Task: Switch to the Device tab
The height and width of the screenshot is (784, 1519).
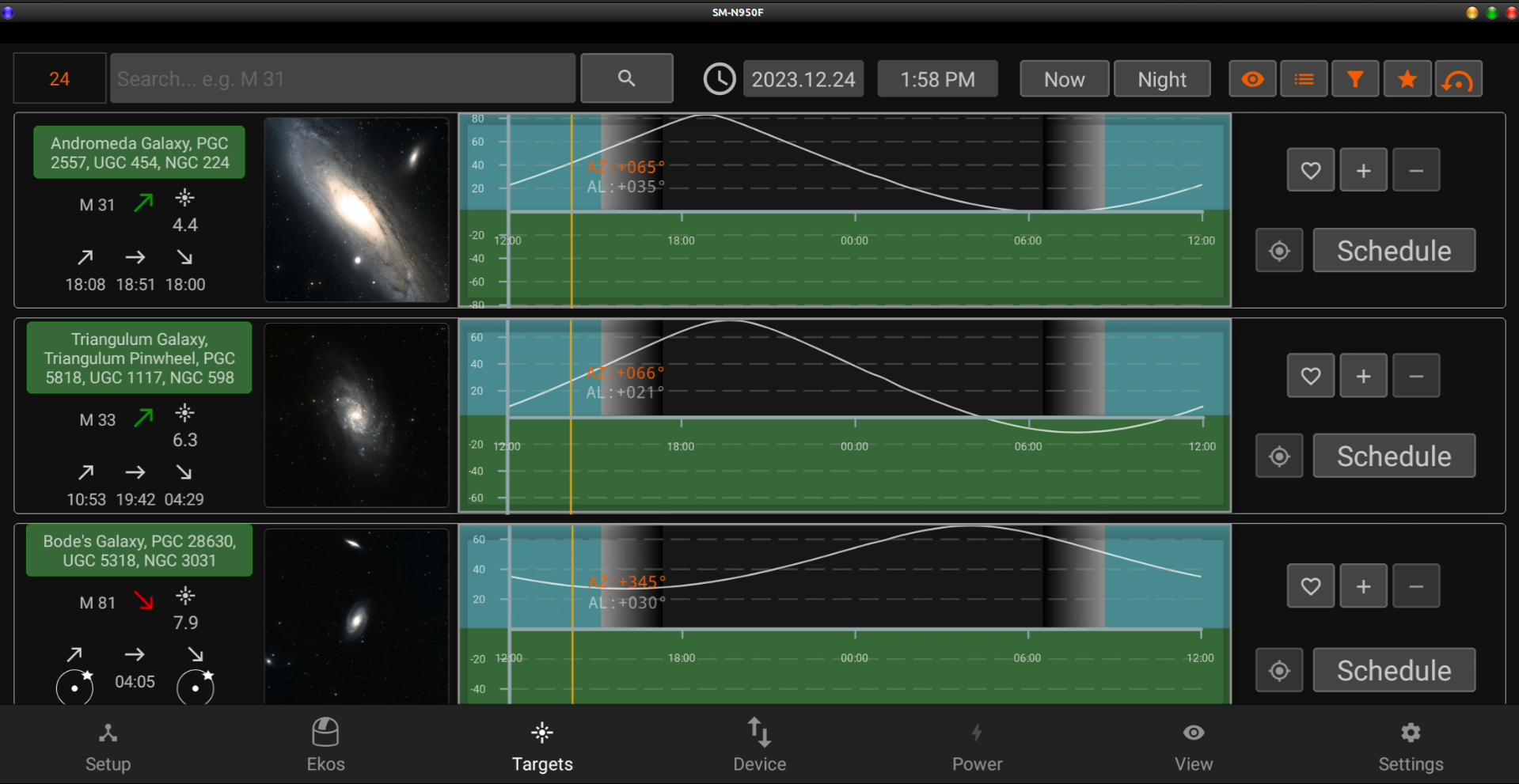Action: (759, 744)
